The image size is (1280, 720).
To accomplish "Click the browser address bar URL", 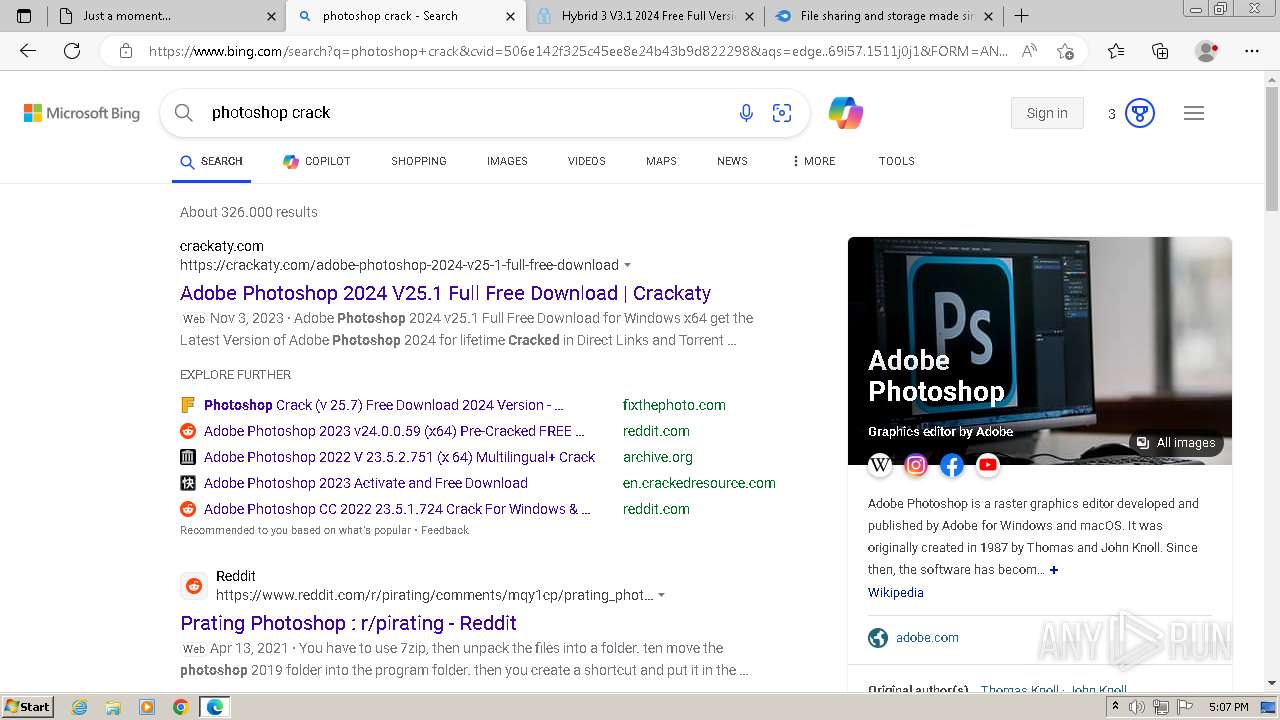I will [x=578, y=51].
